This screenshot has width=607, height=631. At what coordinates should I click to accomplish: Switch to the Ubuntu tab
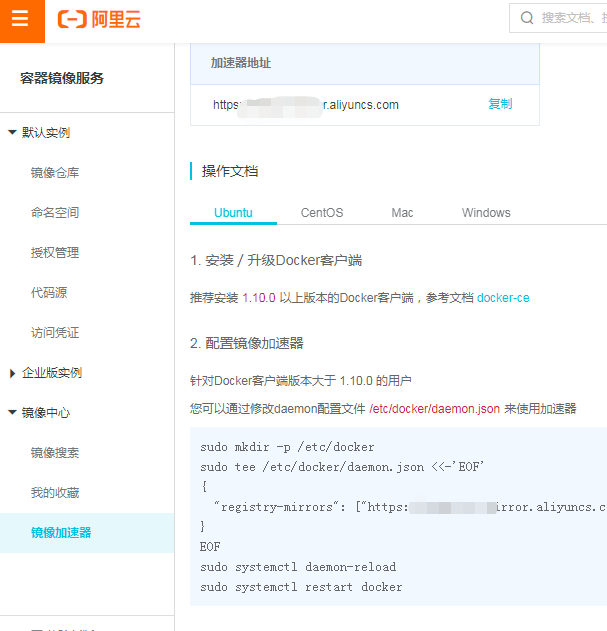[233, 212]
